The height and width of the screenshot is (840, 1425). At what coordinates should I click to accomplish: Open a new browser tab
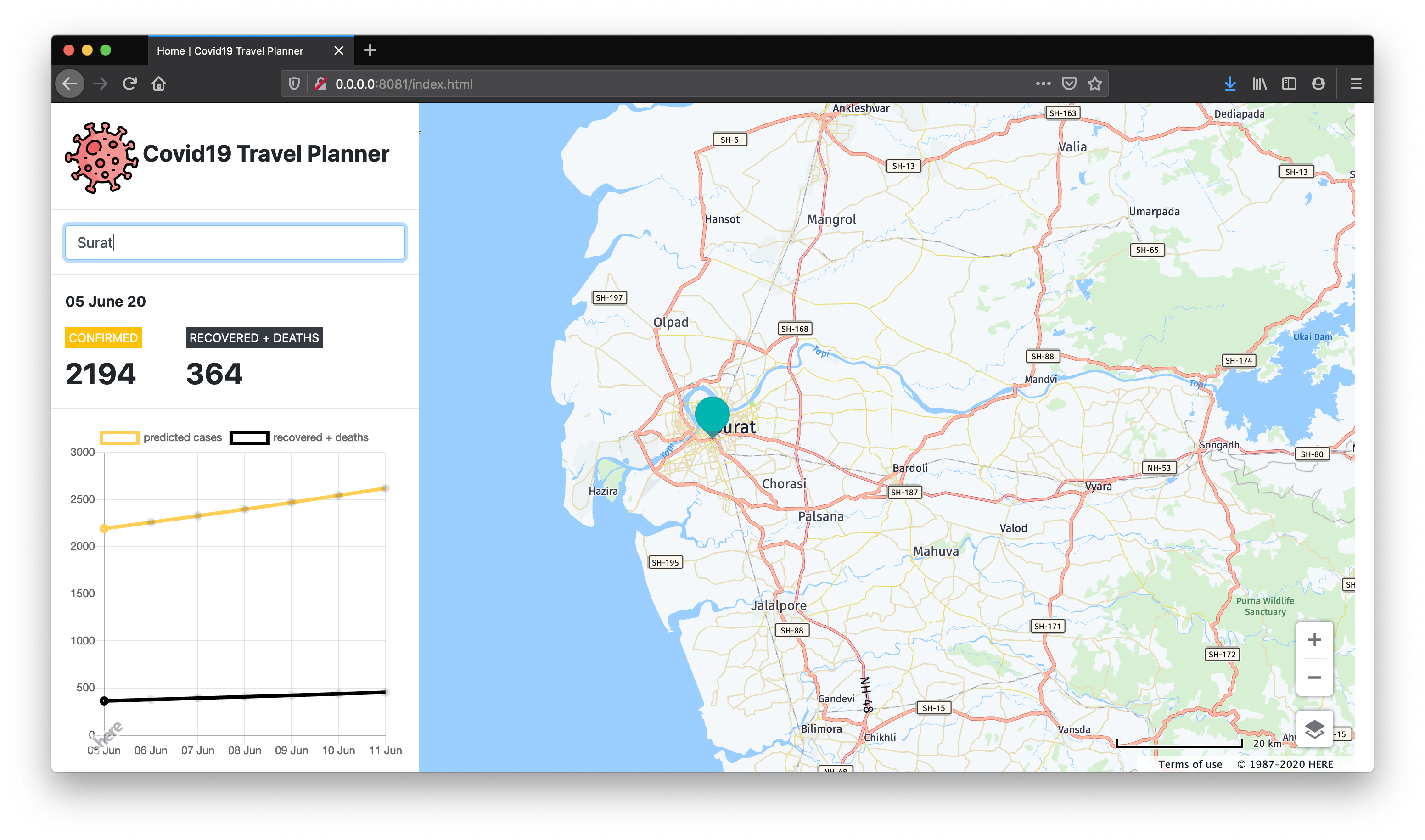click(370, 50)
